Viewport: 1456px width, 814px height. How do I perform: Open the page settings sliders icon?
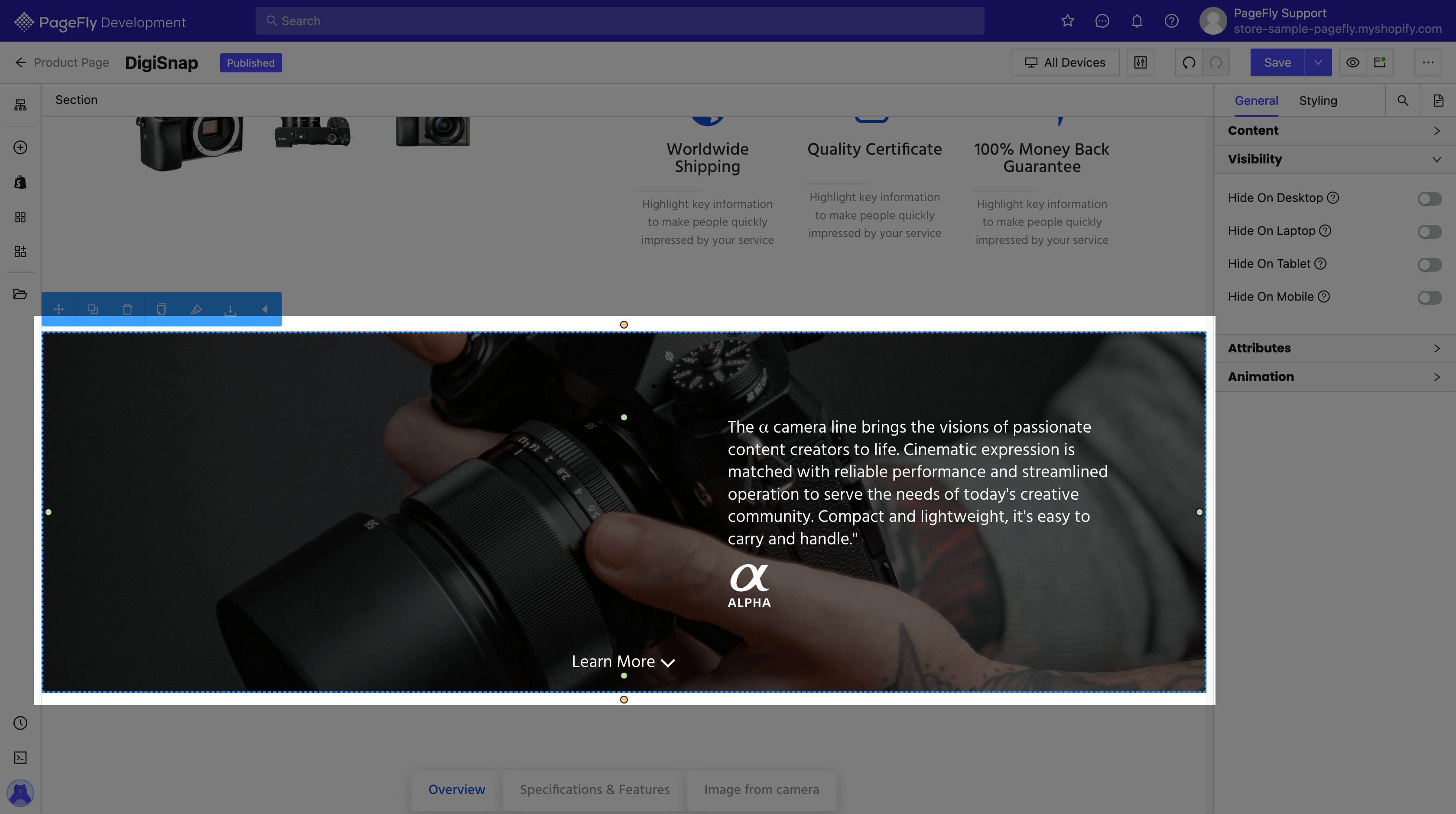[x=1141, y=62]
